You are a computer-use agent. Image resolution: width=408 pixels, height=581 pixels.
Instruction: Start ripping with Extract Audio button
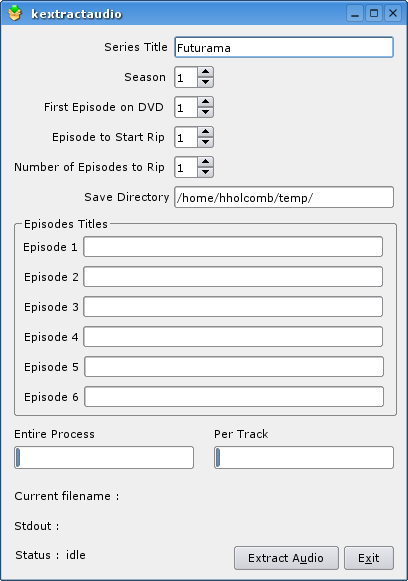point(286,558)
